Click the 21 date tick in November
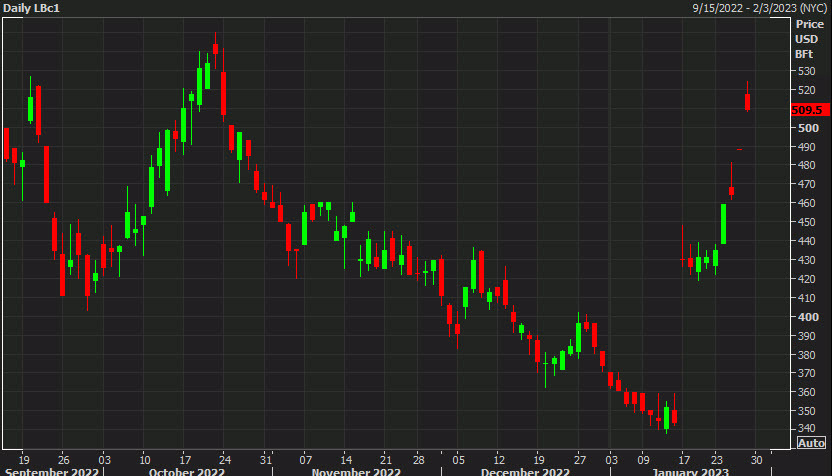This screenshot has height=476, width=832. tap(386, 460)
